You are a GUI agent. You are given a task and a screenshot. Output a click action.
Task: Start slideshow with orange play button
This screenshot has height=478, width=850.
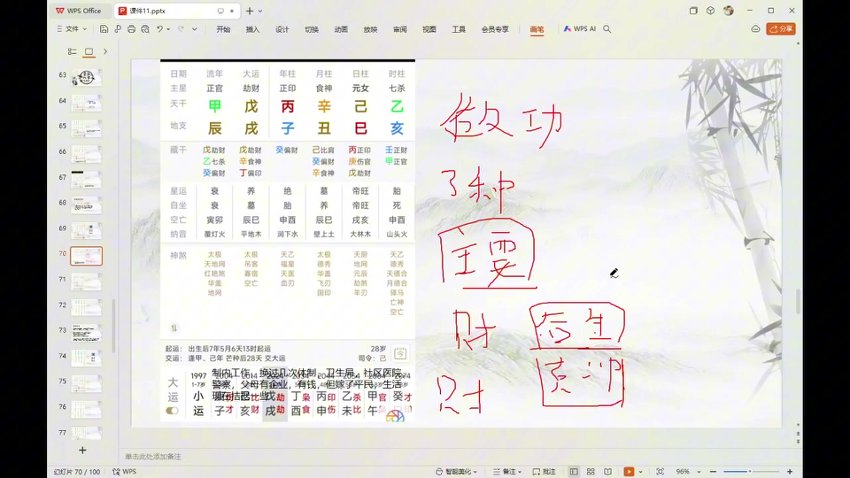629,471
